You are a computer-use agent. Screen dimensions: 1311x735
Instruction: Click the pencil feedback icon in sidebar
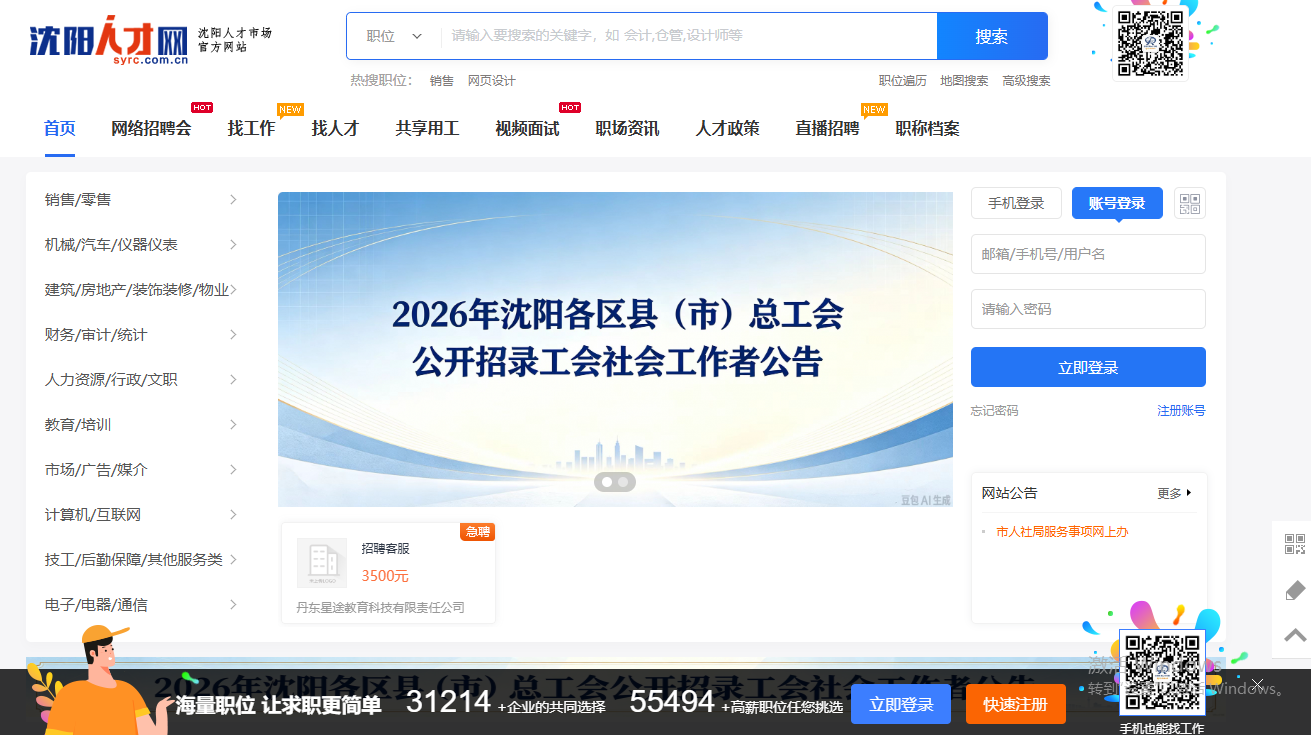(1294, 590)
